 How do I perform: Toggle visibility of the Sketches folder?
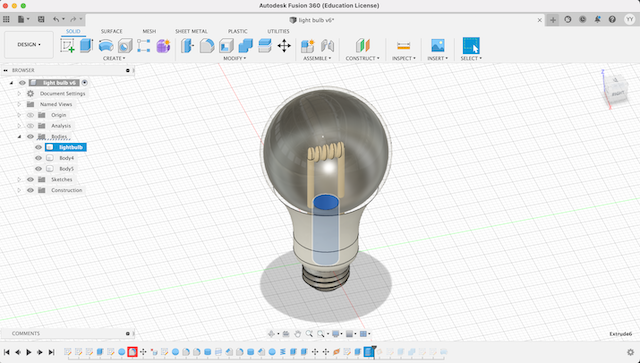click(30, 179)
